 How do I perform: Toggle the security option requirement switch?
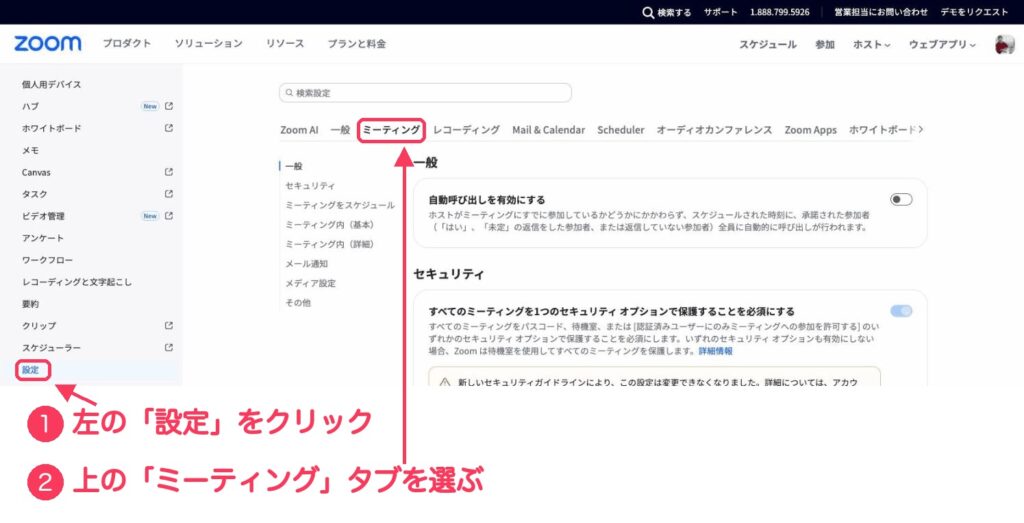[901, 311]
